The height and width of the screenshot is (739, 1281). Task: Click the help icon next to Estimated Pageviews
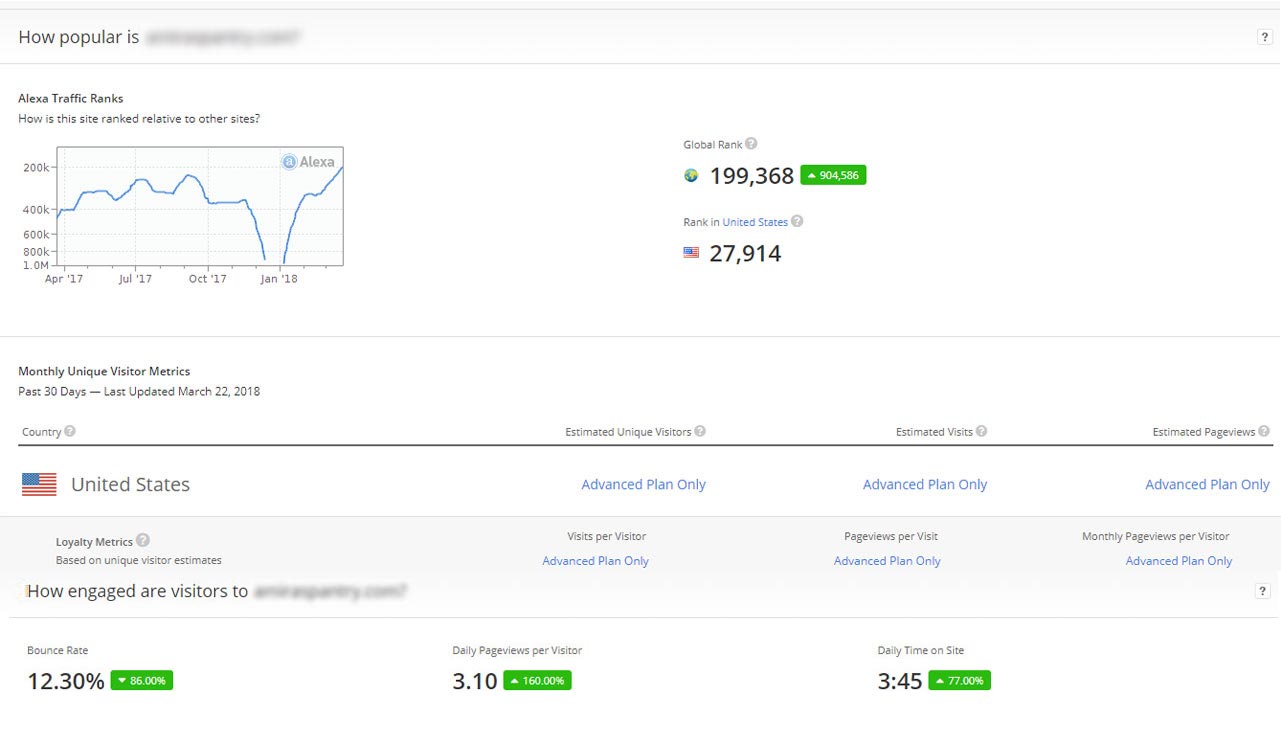click(x=1265, y=431)
